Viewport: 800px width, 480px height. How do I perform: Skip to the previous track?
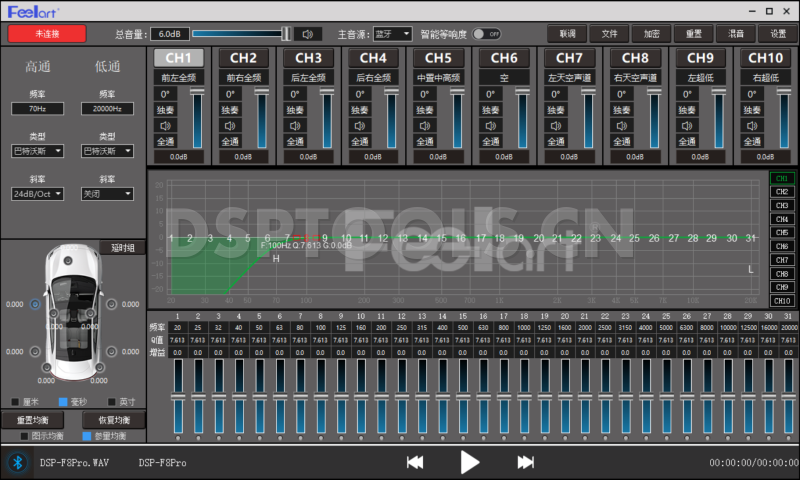[x=415, y=462]
